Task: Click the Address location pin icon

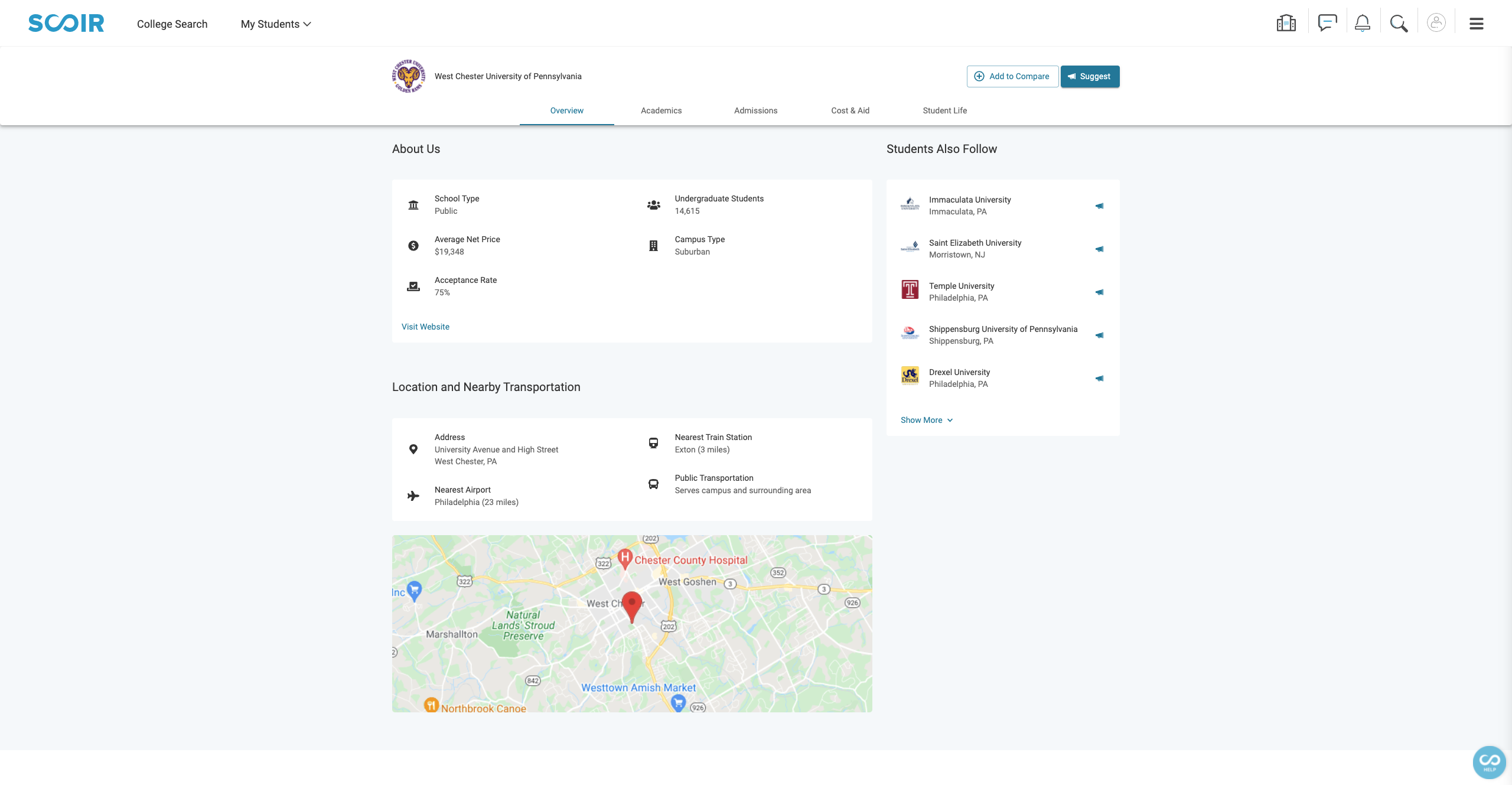Action: pyautogui.click(x=413, y=449)
